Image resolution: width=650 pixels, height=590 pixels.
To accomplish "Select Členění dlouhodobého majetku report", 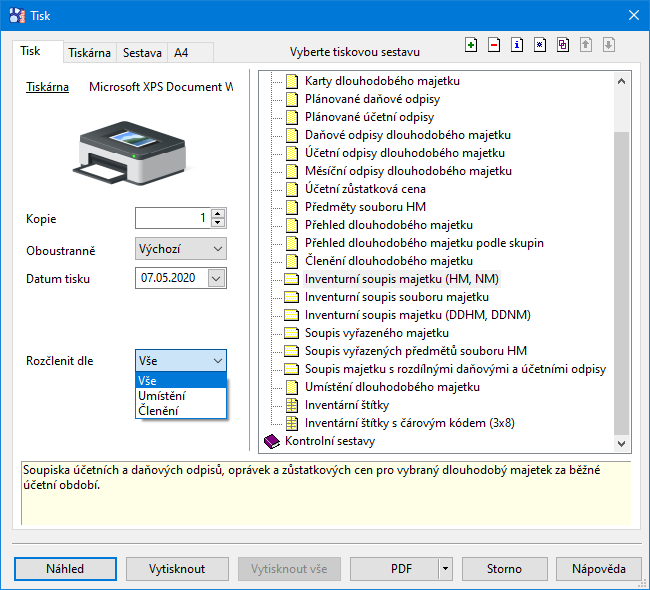I will pos(389,261).
